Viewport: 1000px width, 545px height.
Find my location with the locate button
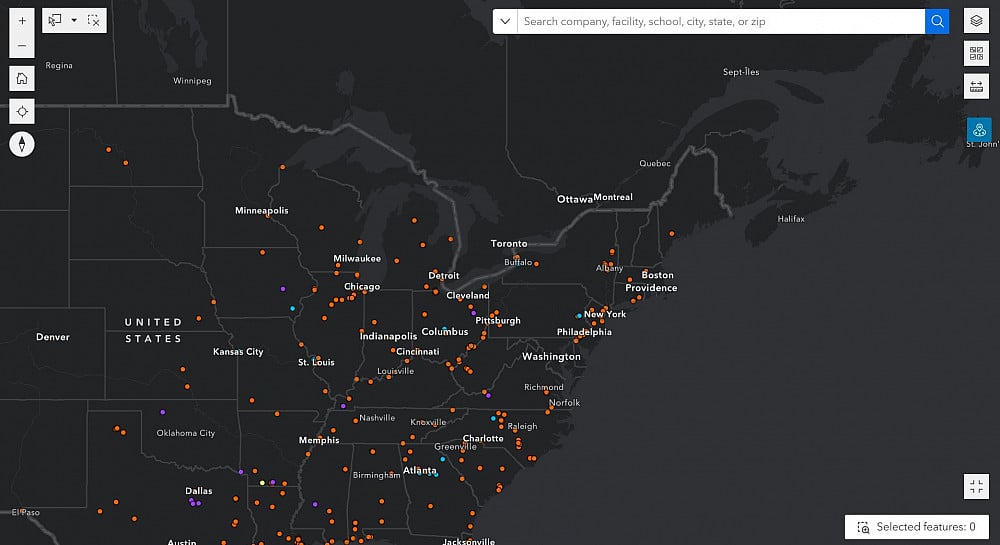point(22,112)
